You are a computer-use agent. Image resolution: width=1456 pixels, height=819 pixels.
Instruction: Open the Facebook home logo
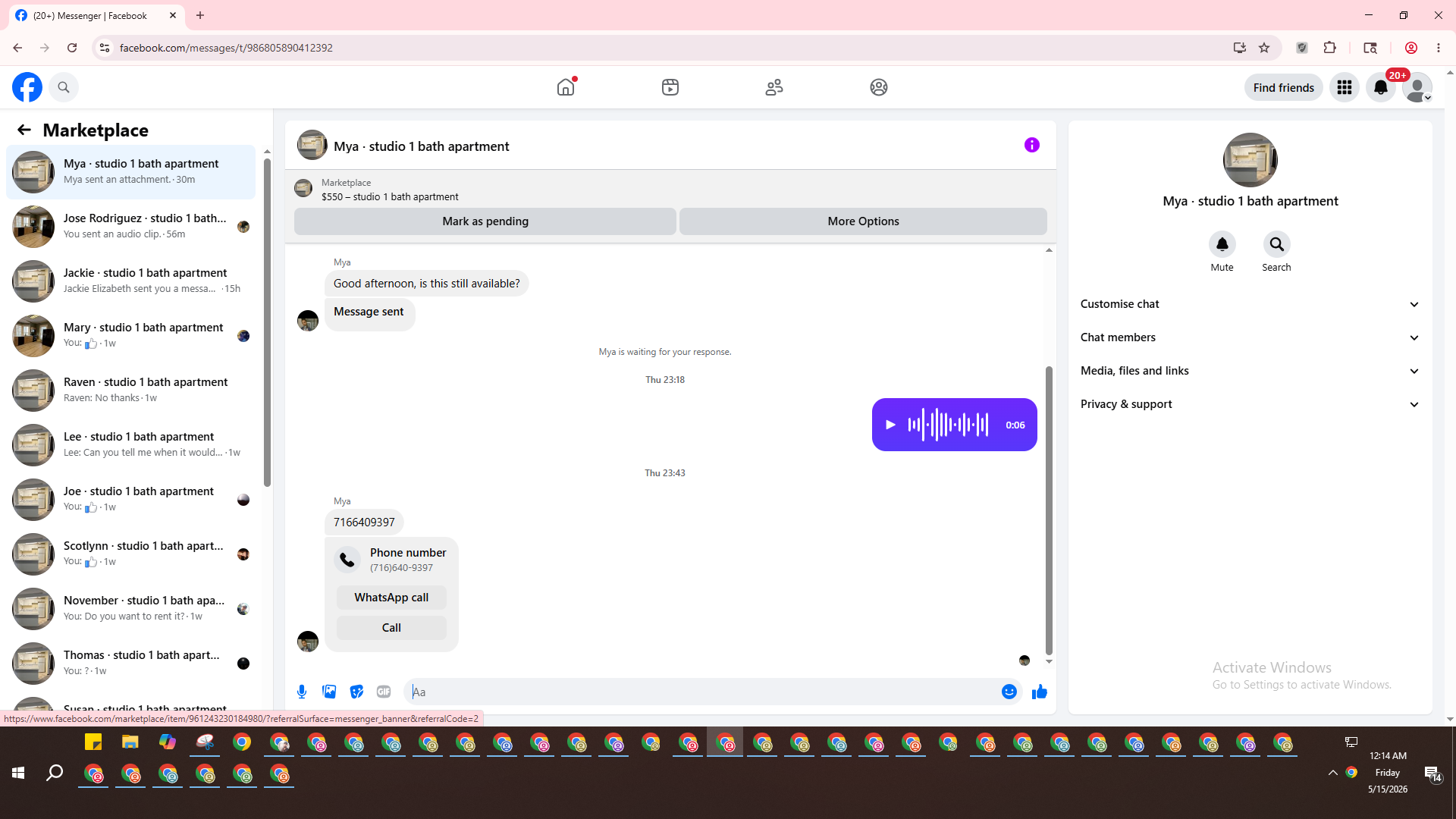(27, 87)
